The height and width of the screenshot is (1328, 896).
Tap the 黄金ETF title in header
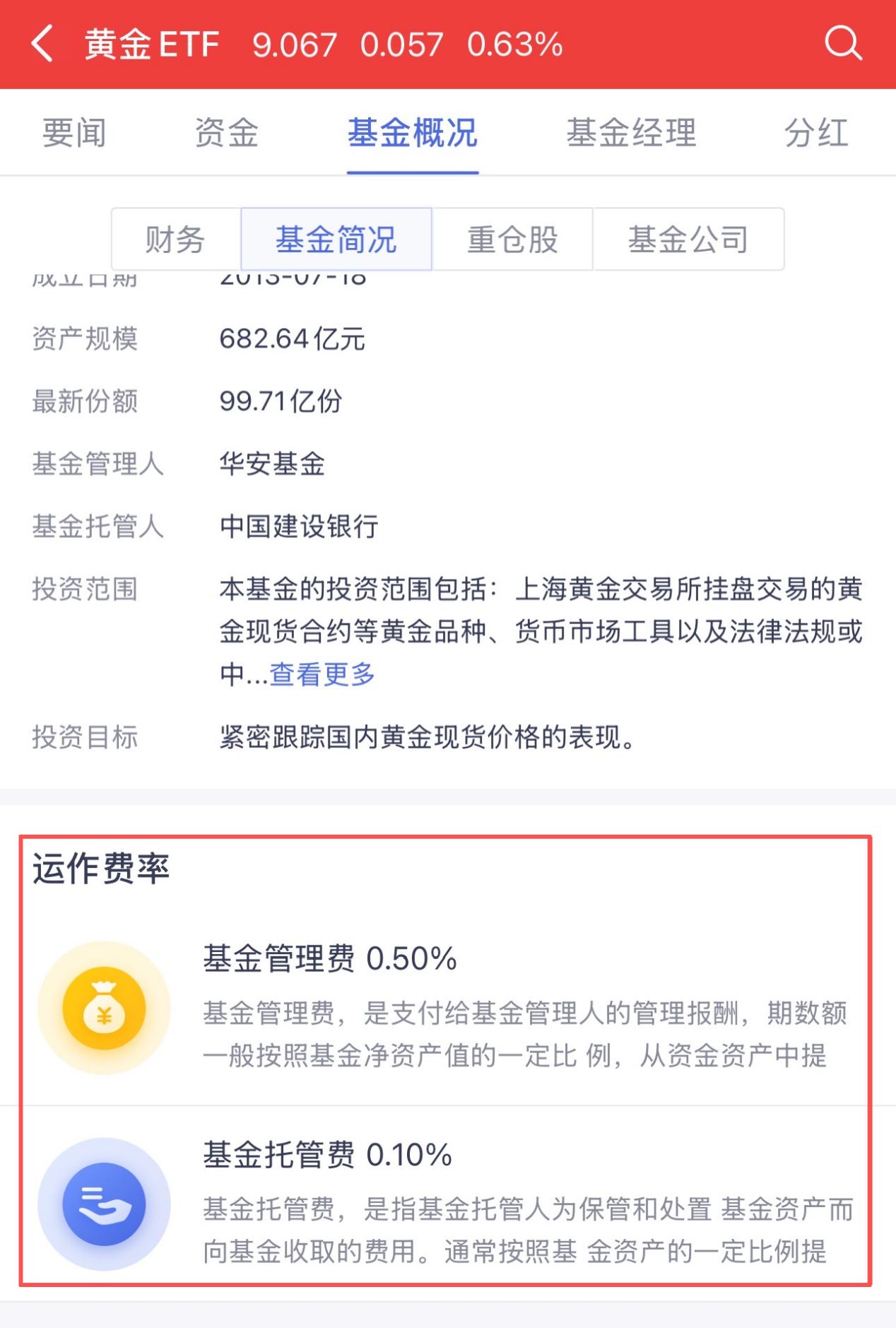(152, 45)
